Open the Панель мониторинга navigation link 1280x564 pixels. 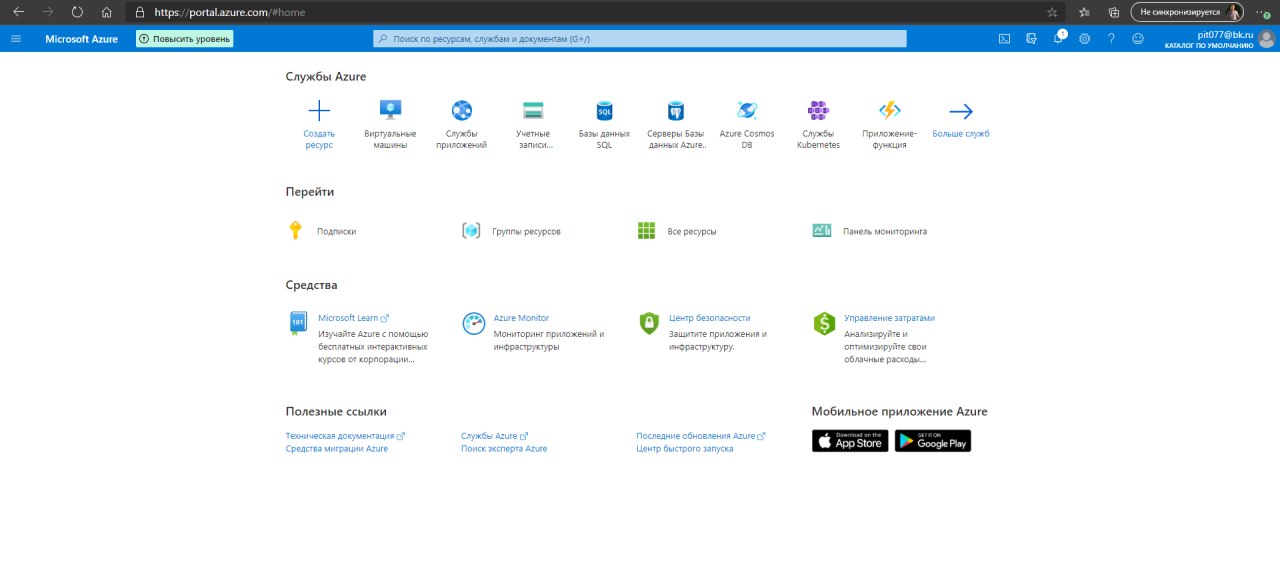click(885, 231)
